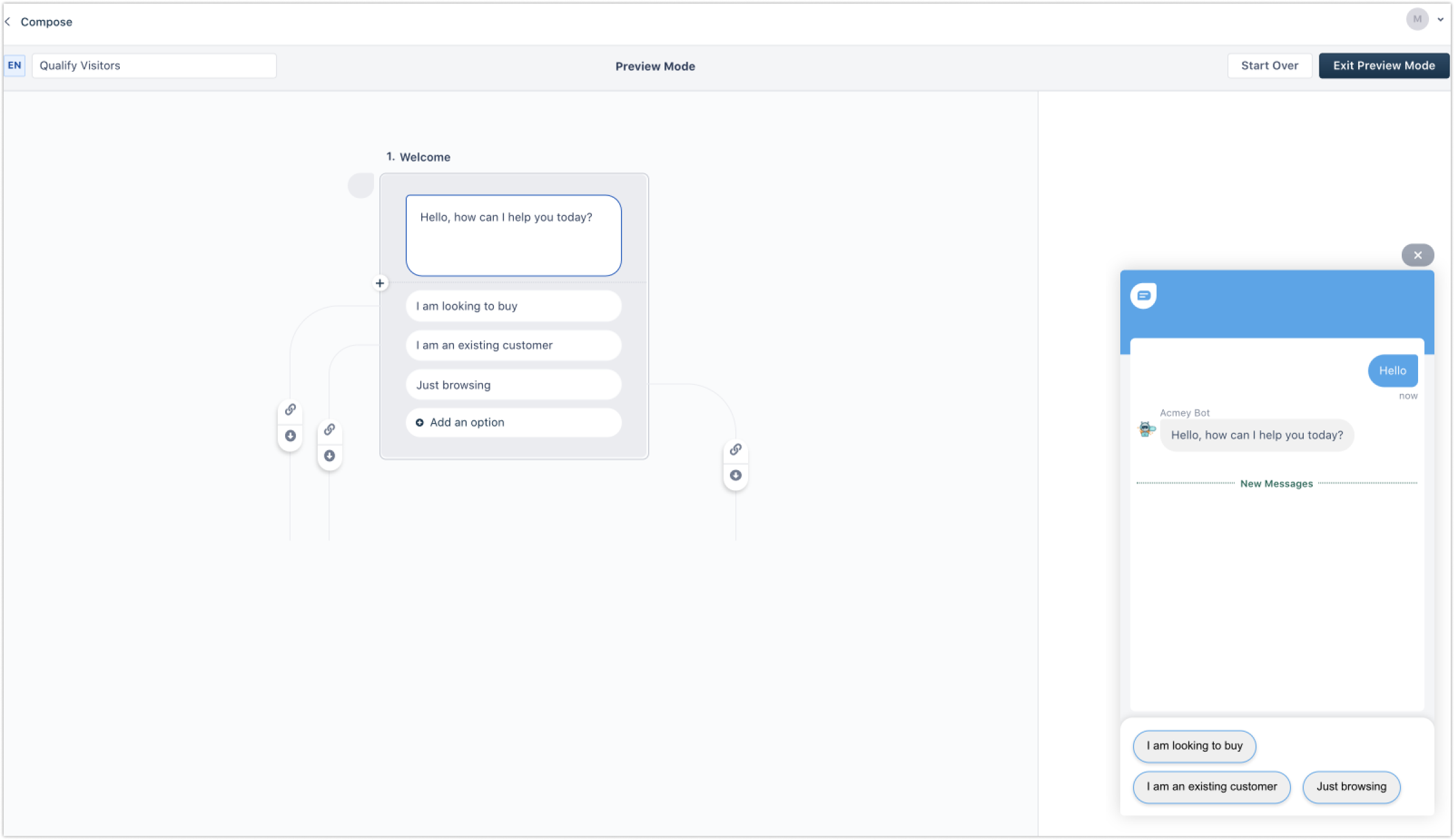Click the bot greeting message text box

coord(513,235)
